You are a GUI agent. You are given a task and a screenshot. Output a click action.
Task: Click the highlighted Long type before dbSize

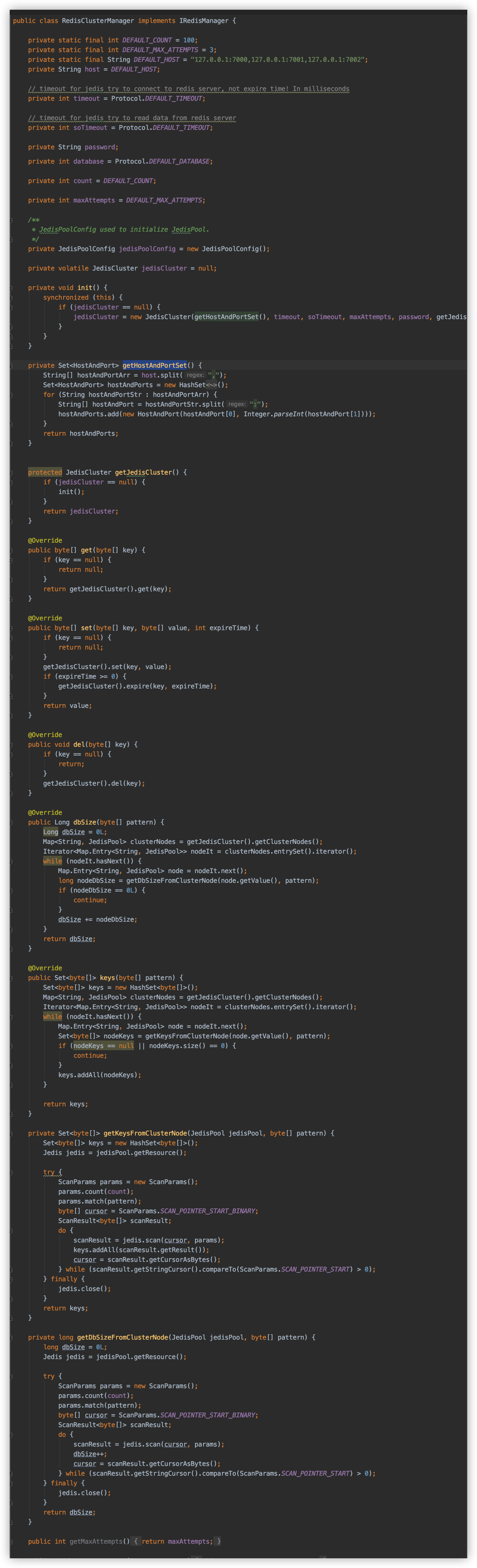pos(50,832)
